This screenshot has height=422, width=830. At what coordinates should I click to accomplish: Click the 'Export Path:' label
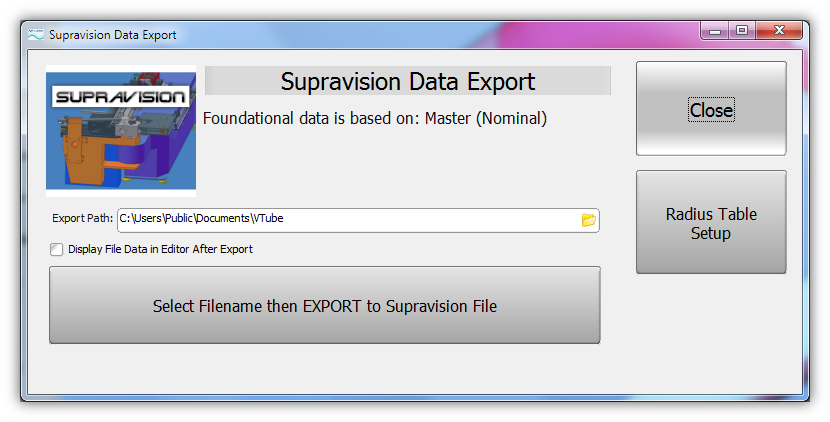pyautogui.click(x=83, y=220)
